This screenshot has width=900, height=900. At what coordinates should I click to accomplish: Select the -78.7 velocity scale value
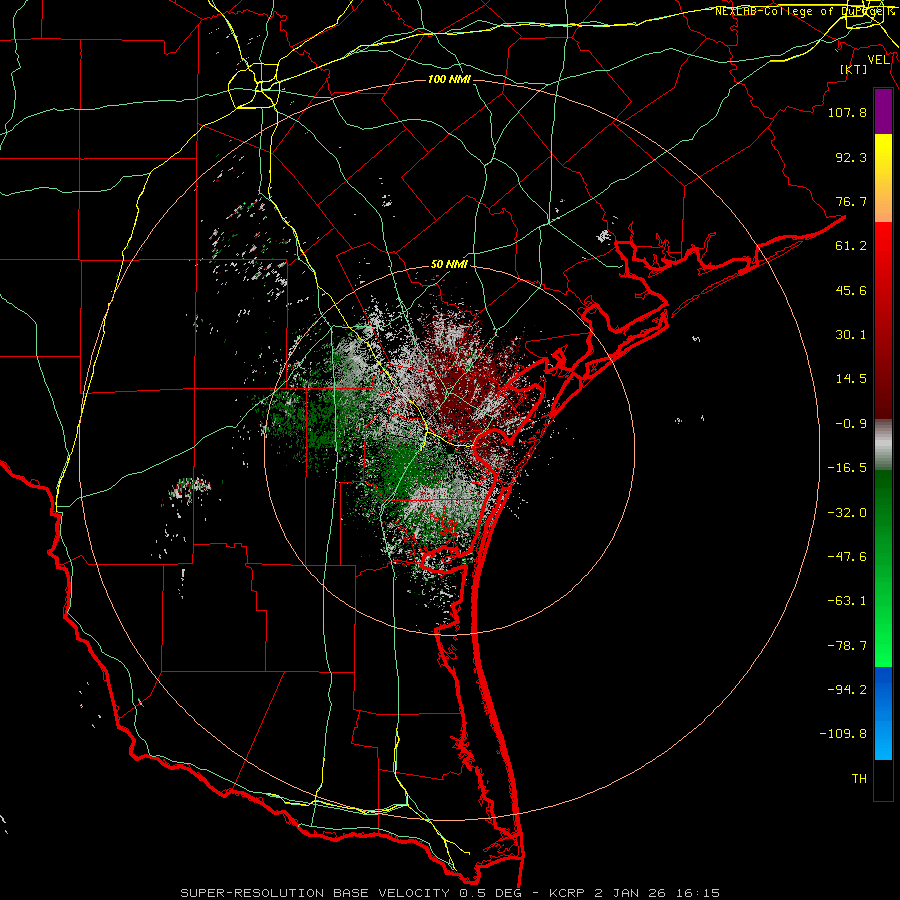point(847,646)
